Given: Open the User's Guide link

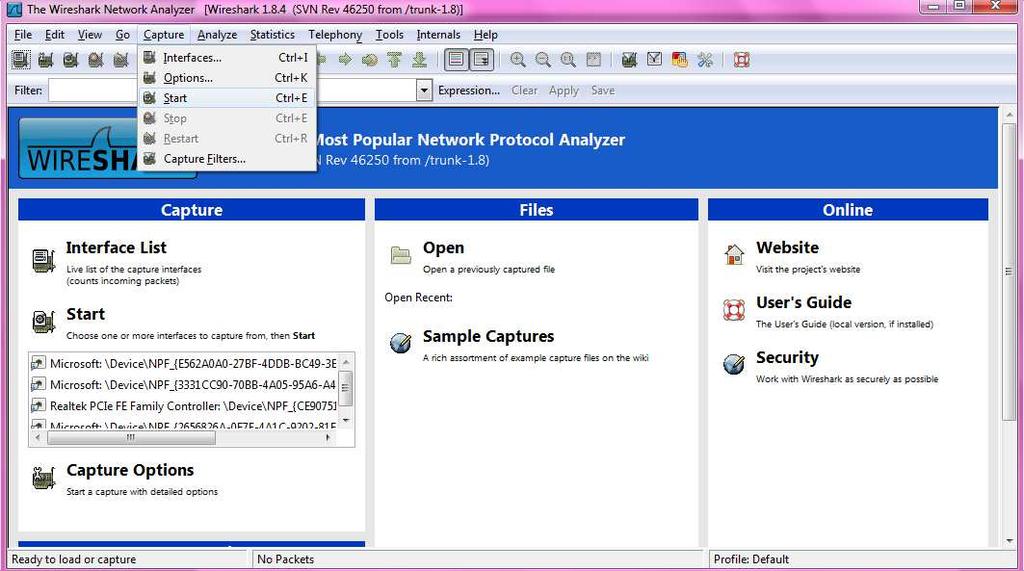Looking at the screenshot, I should 804,302.
